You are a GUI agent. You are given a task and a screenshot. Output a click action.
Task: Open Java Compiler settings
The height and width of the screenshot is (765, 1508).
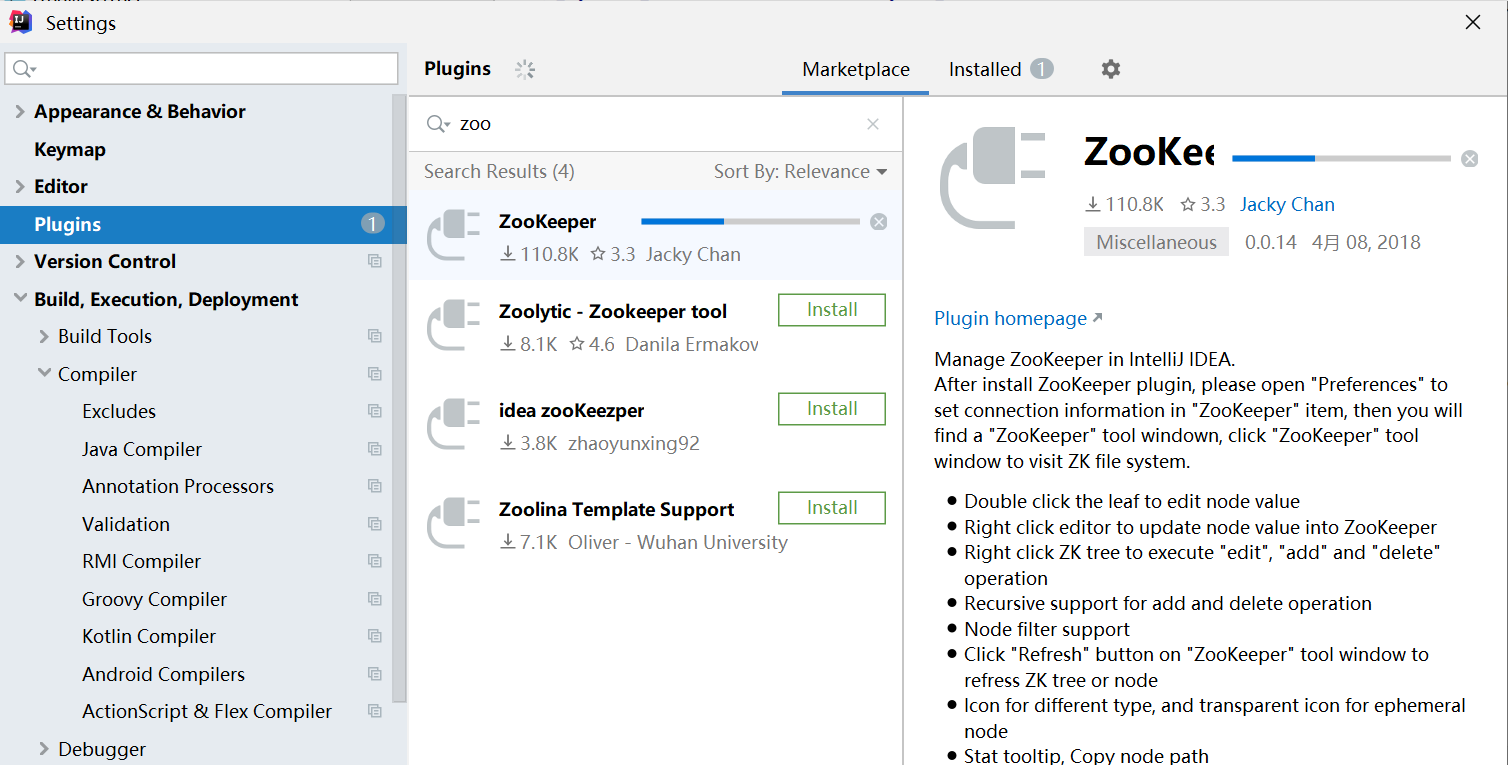tap(142, 449)
